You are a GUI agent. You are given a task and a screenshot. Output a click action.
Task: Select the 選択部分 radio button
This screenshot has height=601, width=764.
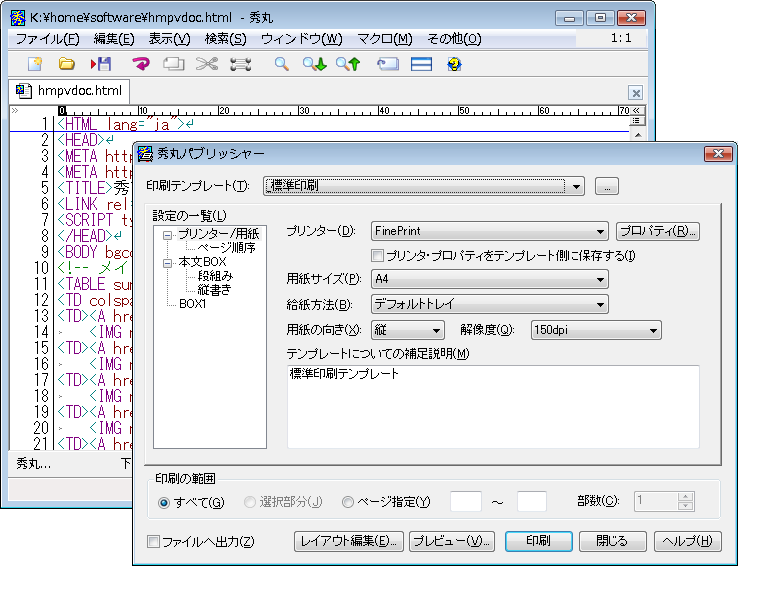coord(249,502)
